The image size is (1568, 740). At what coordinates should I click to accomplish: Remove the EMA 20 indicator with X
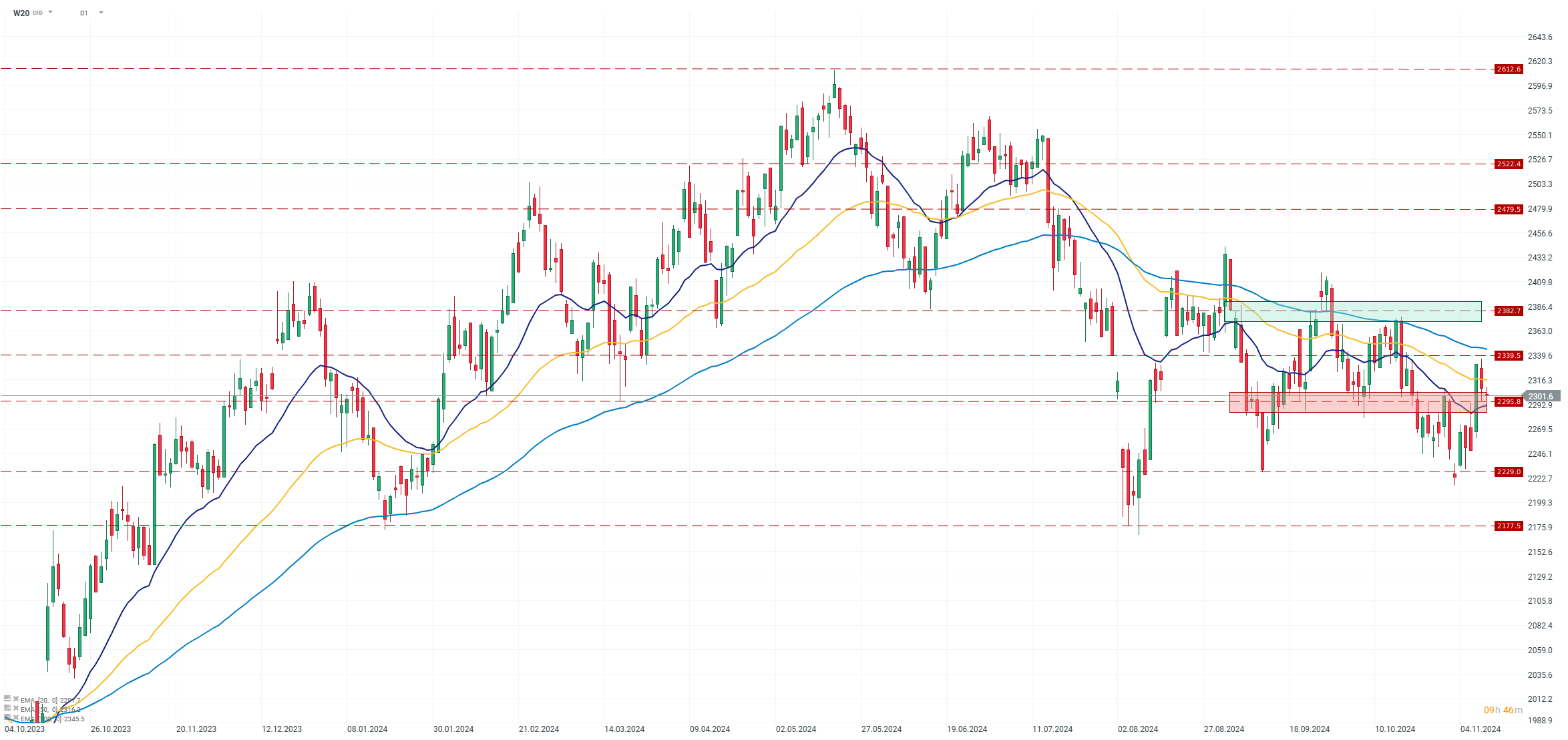pos(16,699)
